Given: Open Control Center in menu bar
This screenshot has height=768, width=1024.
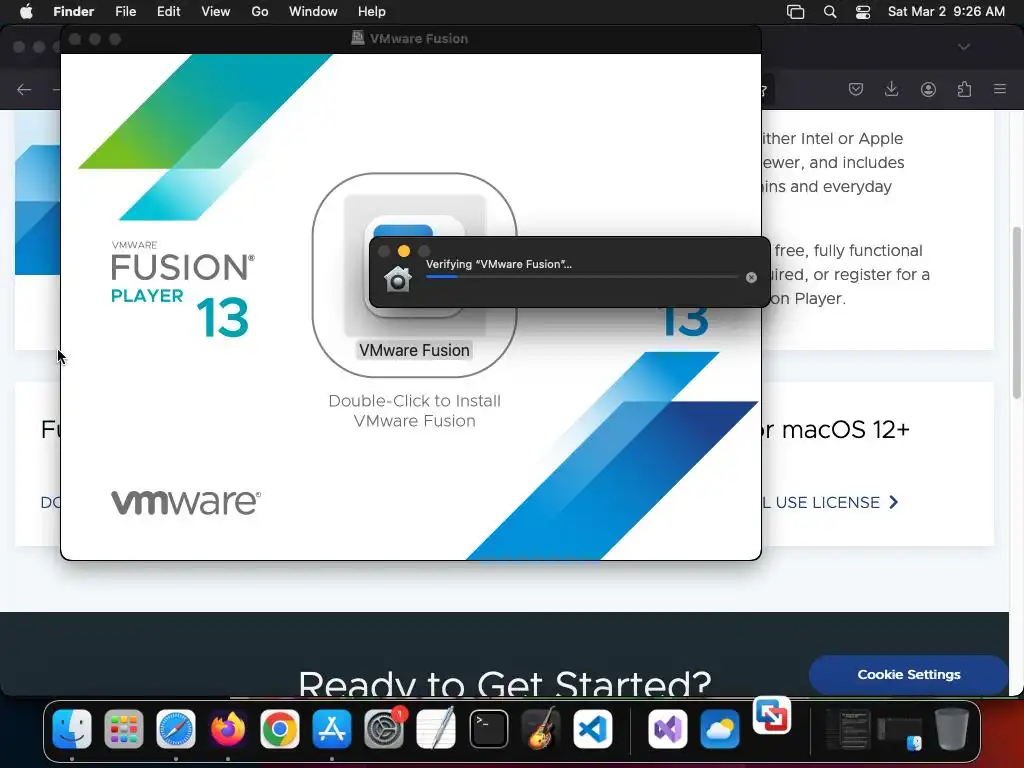Looking at the screenshot, I should tap(863, 12).
